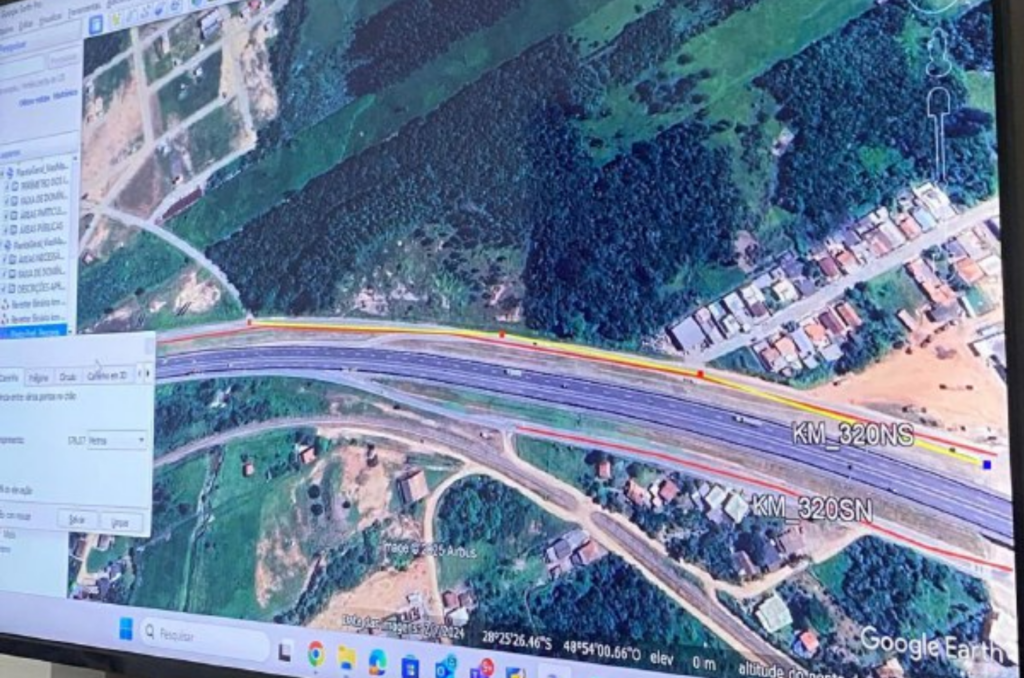This screenshot has width=1024, height=678.
Task: Click the blue sidebar toggle toolbar icon
Action: pyautogui.click(x=96, y=24)
